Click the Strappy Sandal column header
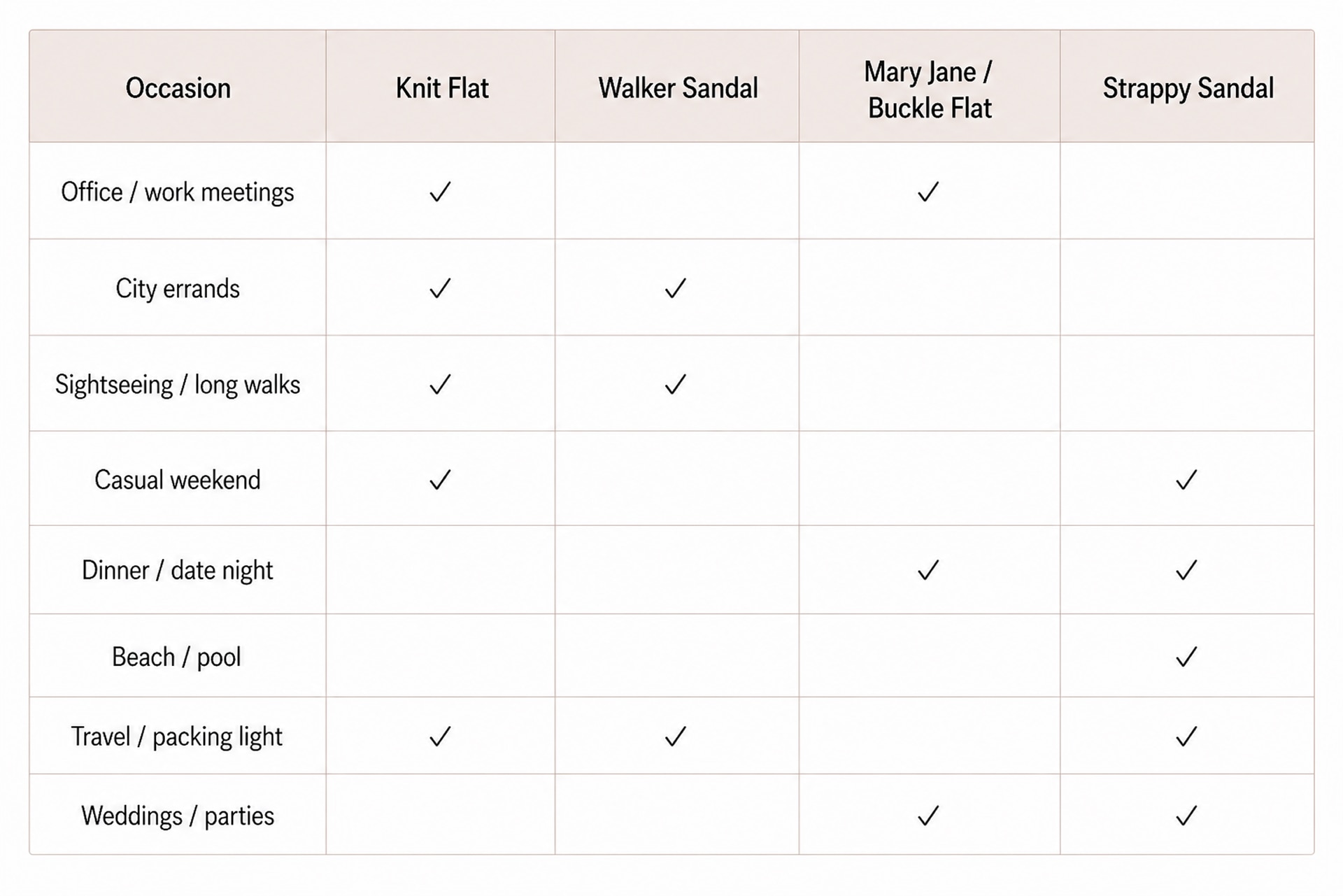 click(1188, 89)
